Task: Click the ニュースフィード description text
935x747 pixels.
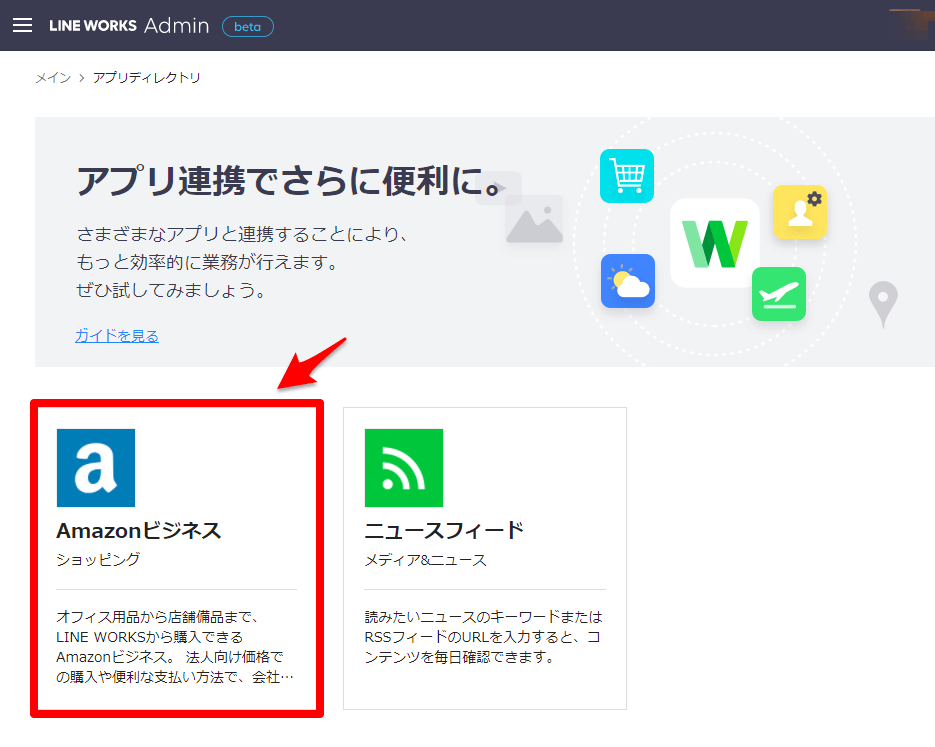Action: point(484,637)
